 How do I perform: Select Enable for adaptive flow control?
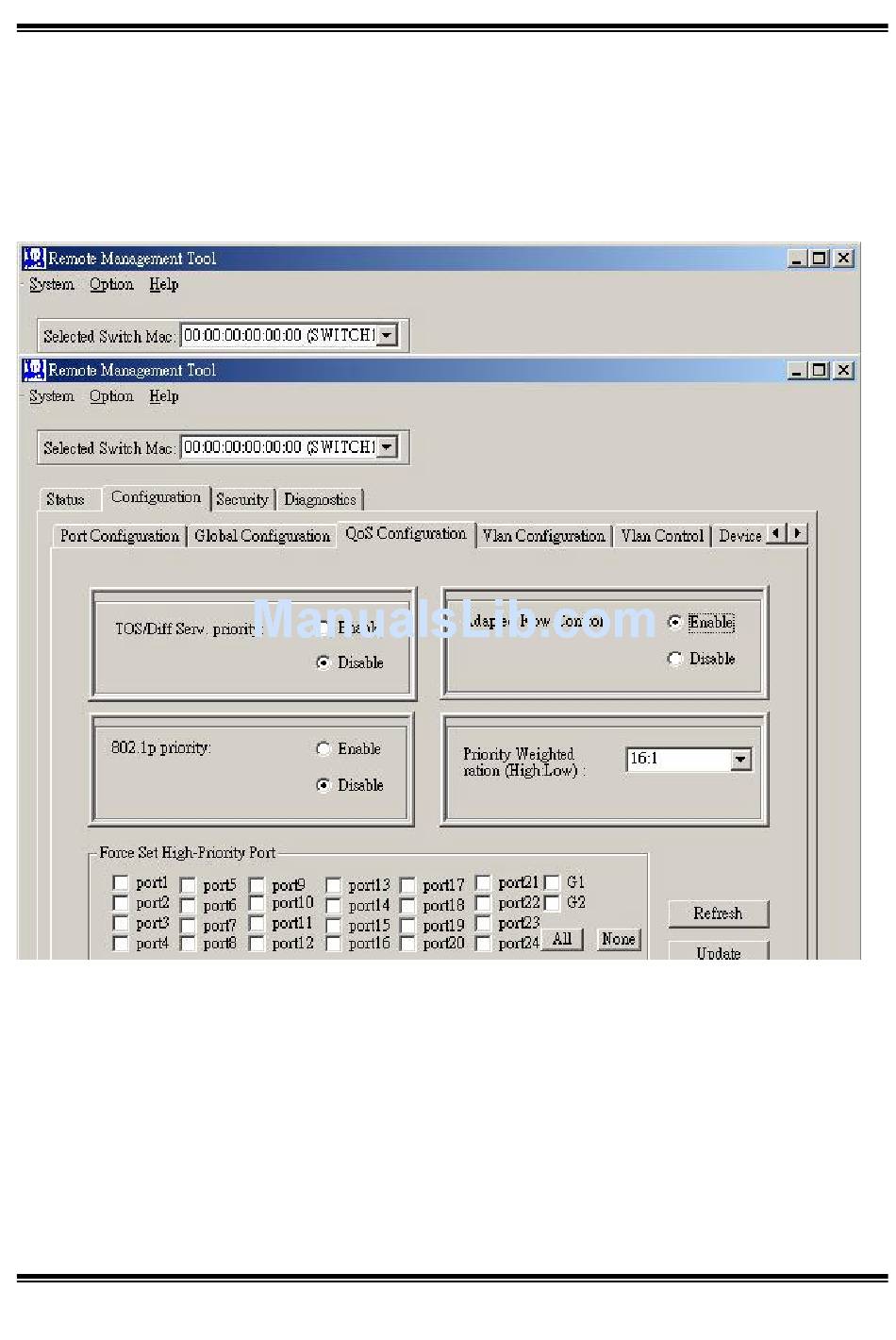coord(674,622)
